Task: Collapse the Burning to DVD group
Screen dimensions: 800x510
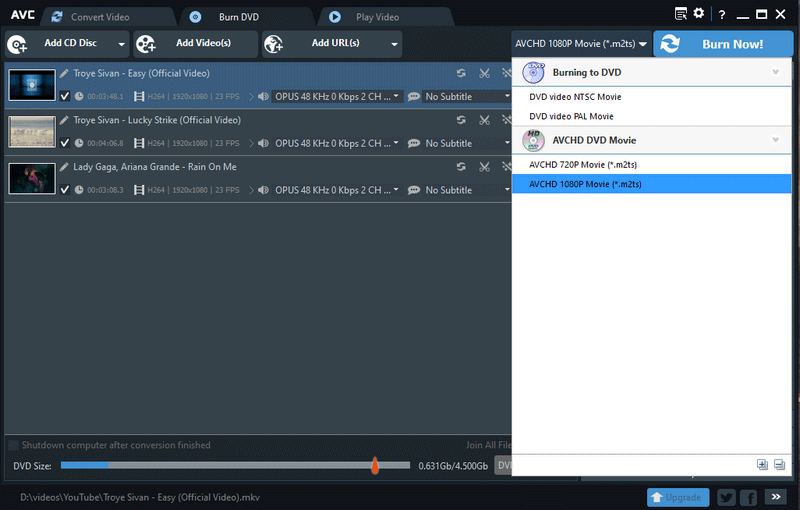Action: 775,73
